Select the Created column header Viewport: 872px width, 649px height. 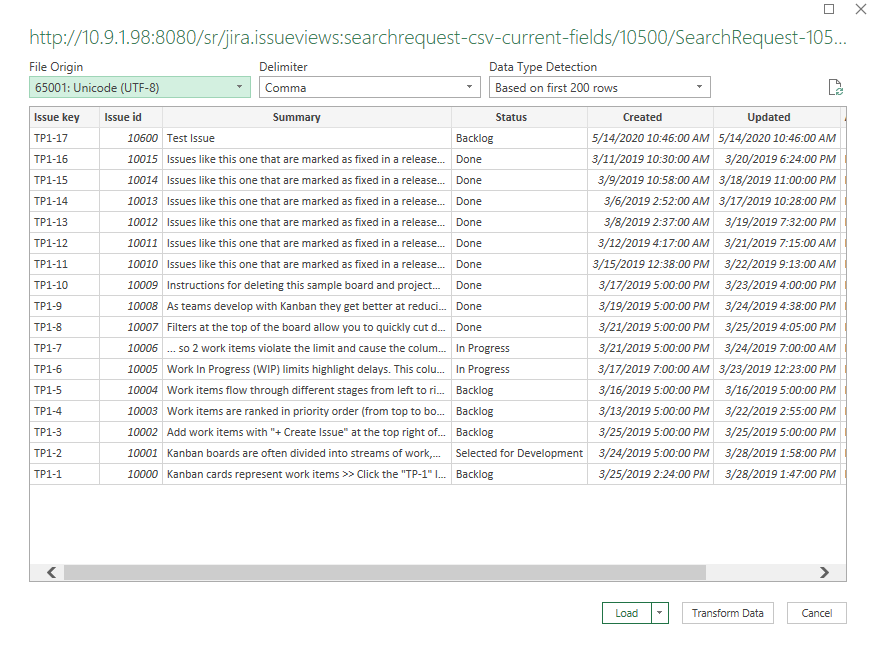pyautogui.click(x=642, y=117)
